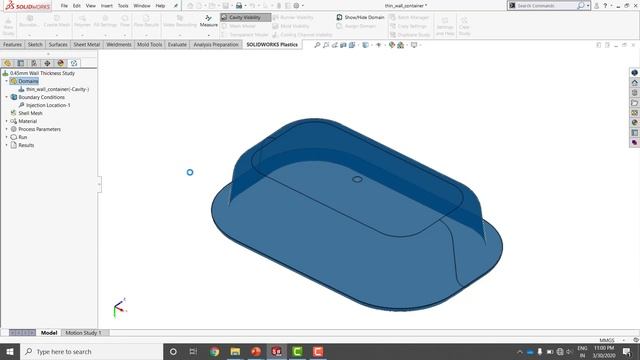
Task: Click the Print icon in quick access toolbar
Action: point(239,6)
